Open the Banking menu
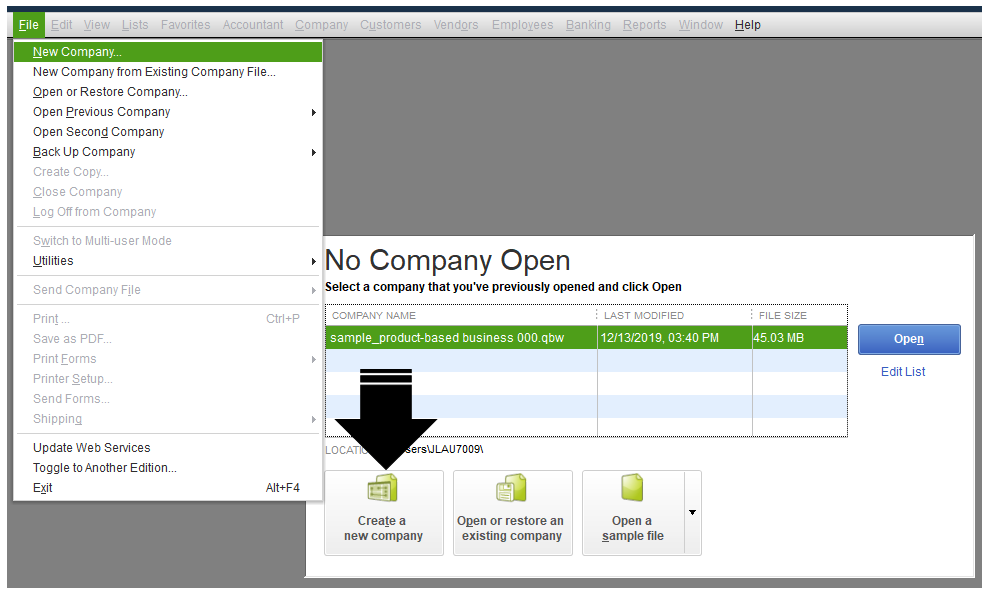This screenshot has height=595, width=990. [x=588, y=25]
